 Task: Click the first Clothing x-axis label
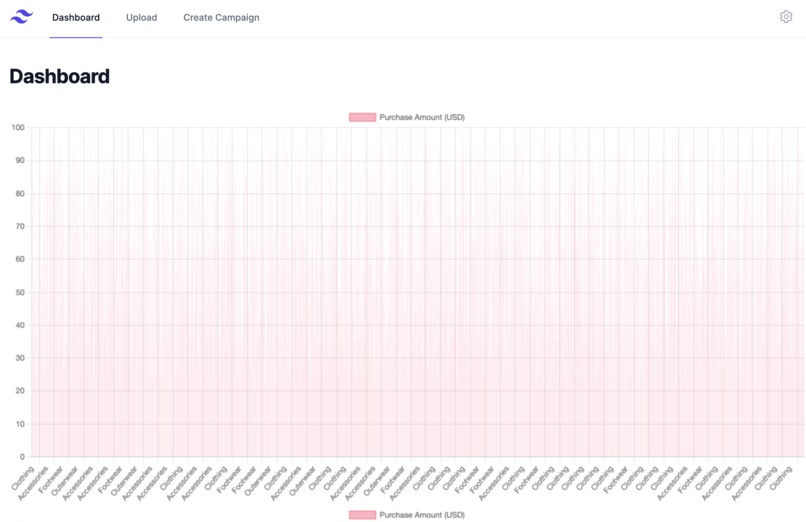pos(23,478)
